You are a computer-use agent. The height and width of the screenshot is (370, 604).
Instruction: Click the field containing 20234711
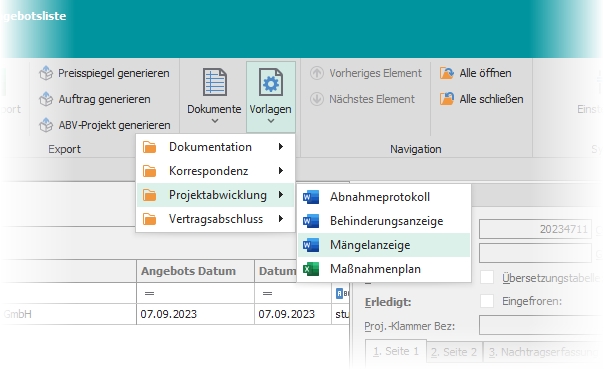click(x=535, y=229)
